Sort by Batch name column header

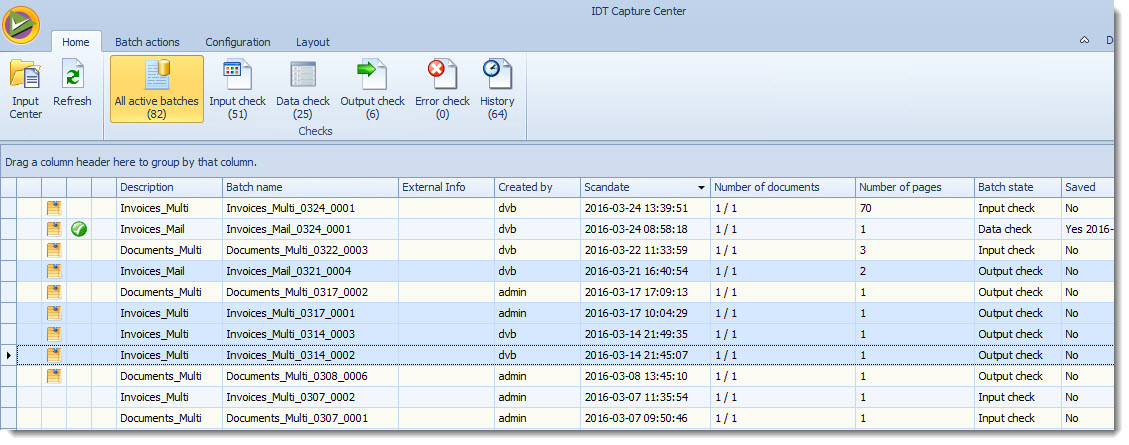click(310, 187)
